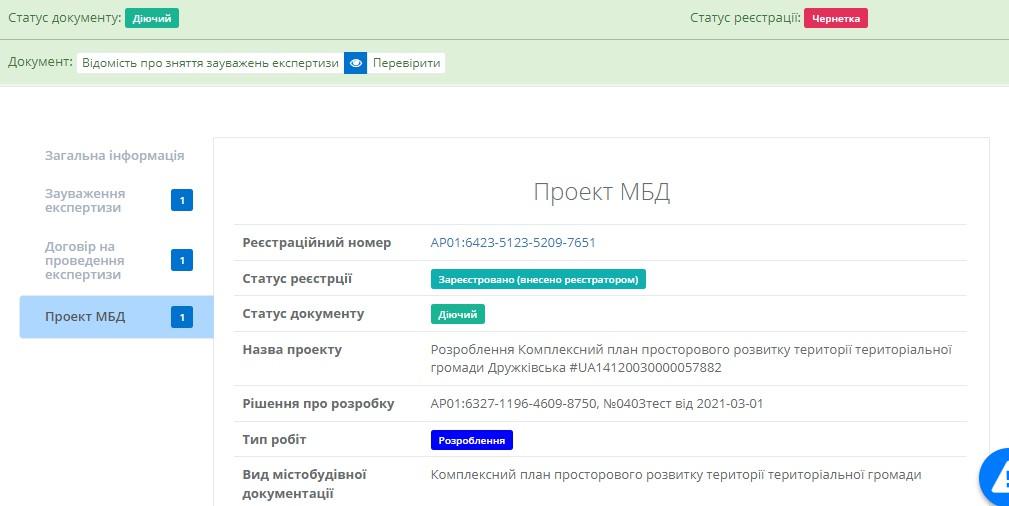
Task: Click the Проект МБД panel heading
Action: click(x=601, y=193)
